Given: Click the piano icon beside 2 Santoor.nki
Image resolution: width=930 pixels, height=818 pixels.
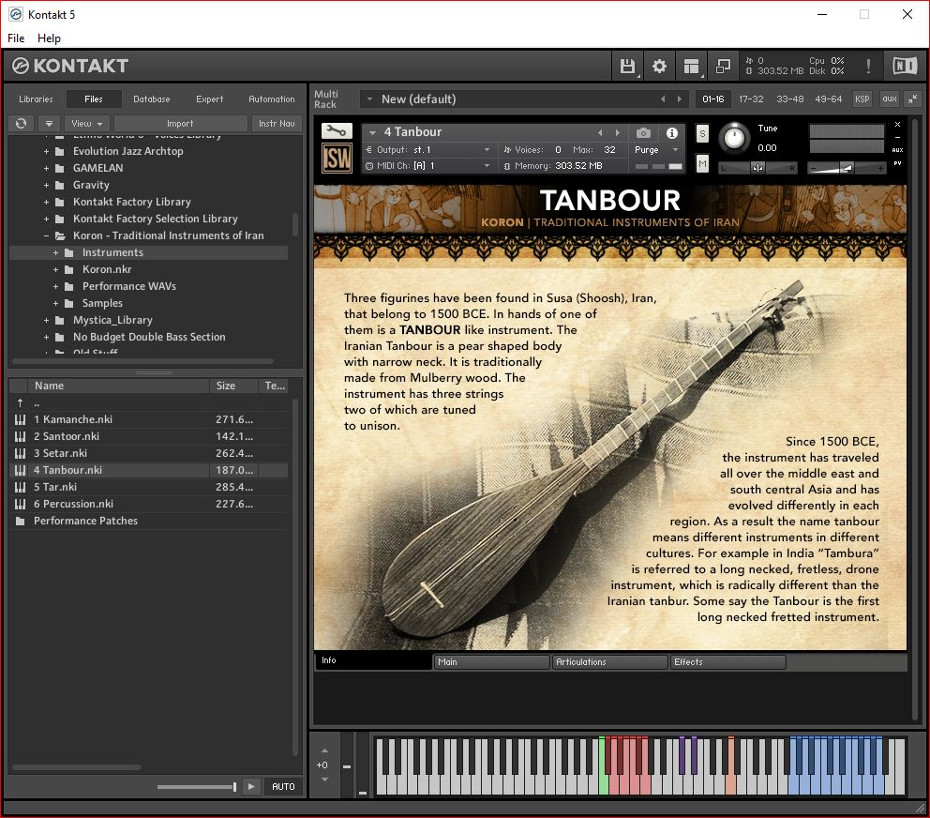Looking at the screenshot, I should click(20, 437).
